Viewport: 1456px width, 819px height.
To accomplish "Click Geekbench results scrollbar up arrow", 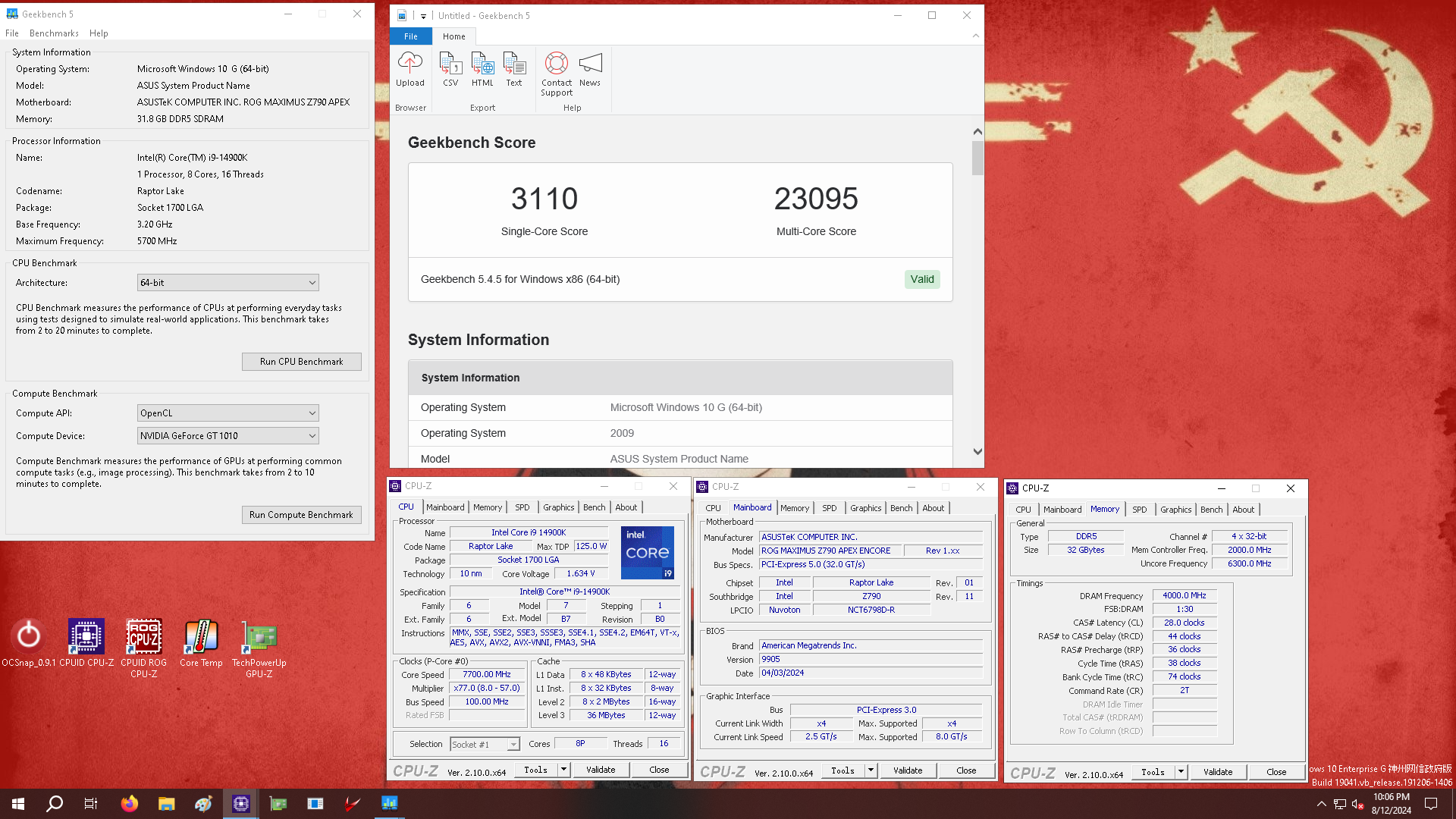I will pyautogui.click(x=977, y=132).
